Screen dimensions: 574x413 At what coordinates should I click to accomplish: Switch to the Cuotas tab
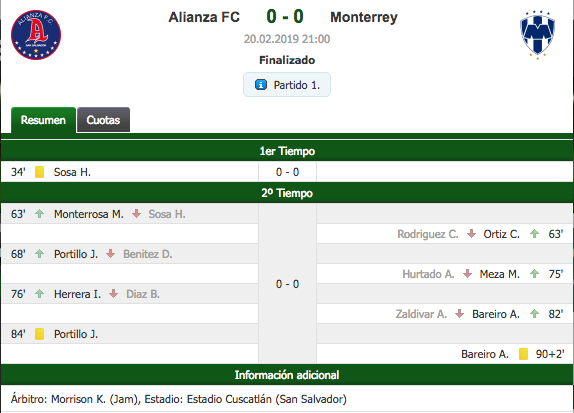(103, 120)
